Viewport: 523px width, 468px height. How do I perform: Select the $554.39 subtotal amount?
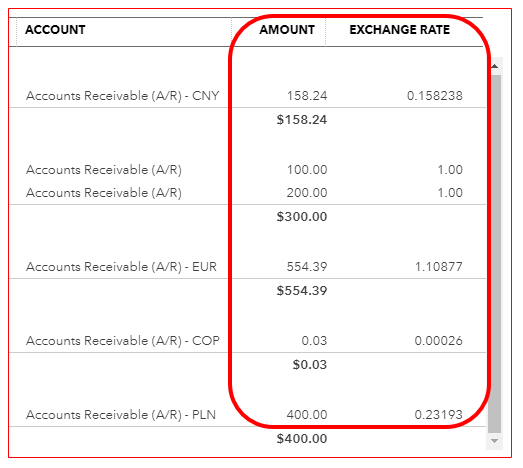pyautogui.click(x=302, y=291)
